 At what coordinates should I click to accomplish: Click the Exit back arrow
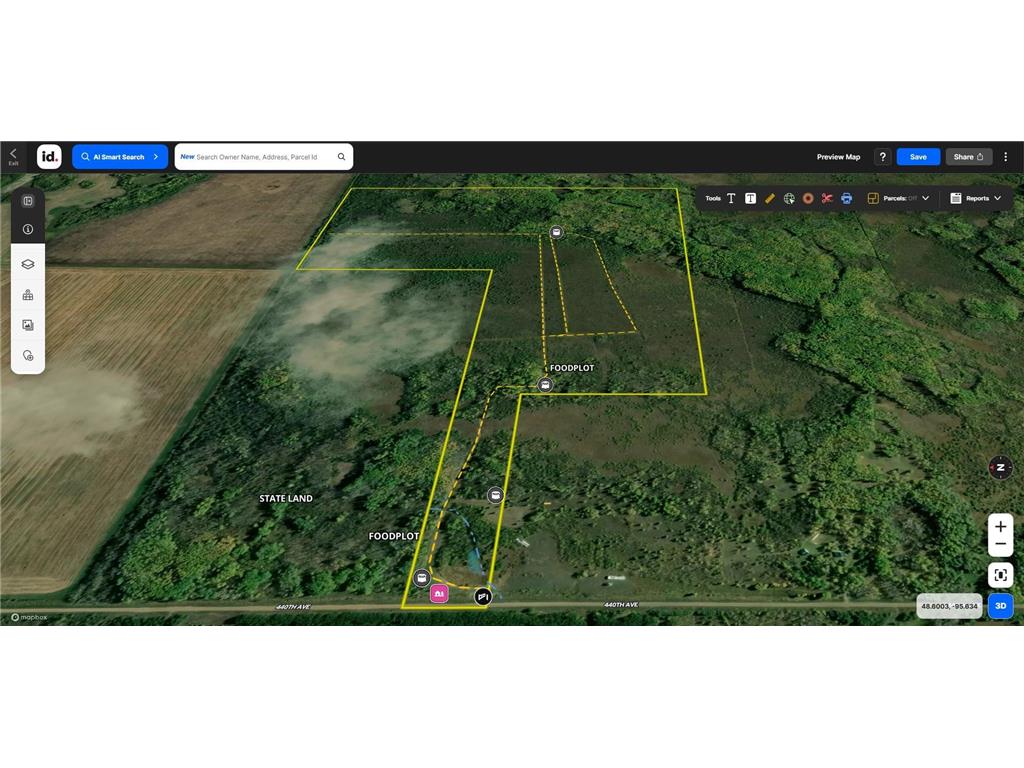(13, 156)
